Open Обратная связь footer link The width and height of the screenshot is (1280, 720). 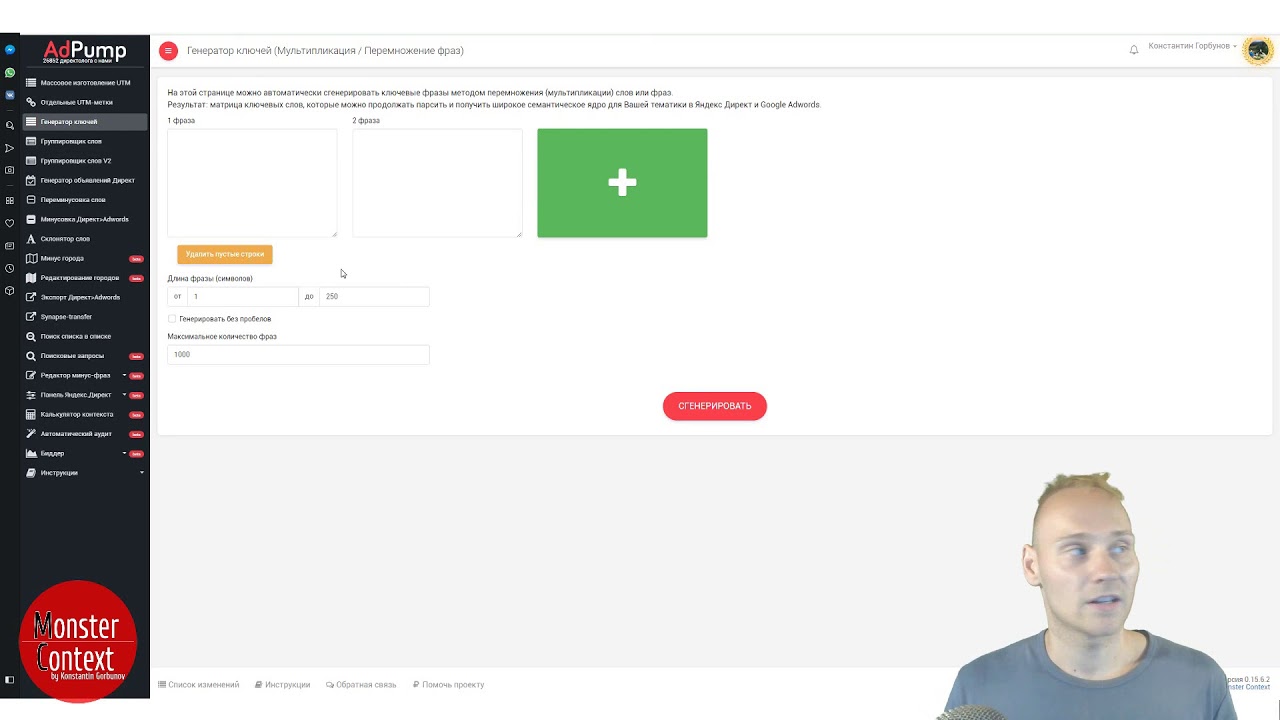point(361,685)
